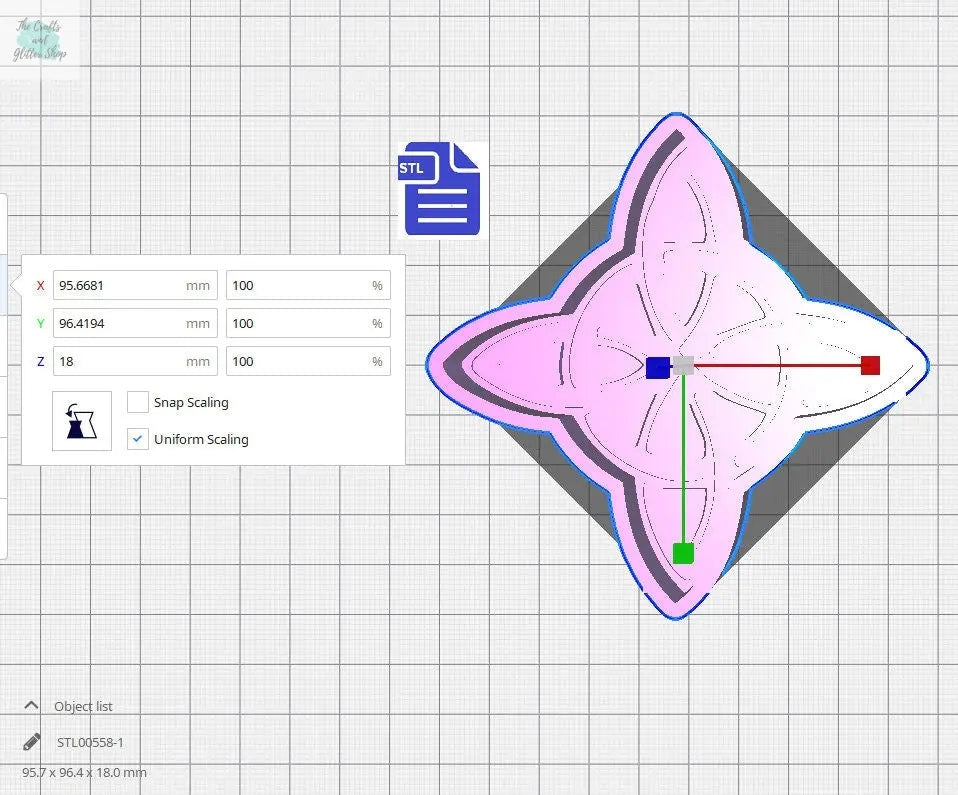Click the X scale percentage field
Screen dimensions: 958x795
tap(297, 285)
